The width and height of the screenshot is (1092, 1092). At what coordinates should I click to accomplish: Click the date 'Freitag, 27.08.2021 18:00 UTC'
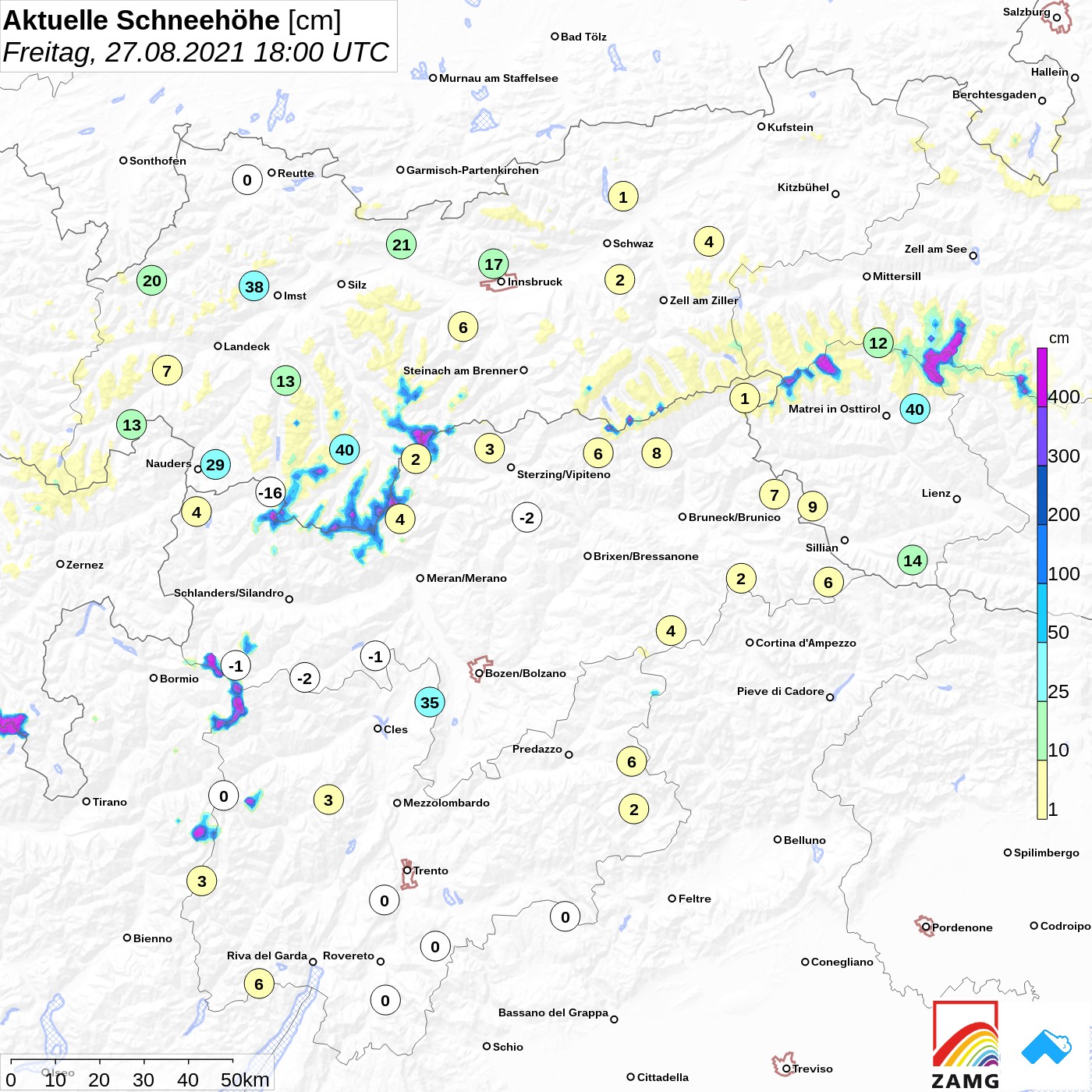(196, 52)
